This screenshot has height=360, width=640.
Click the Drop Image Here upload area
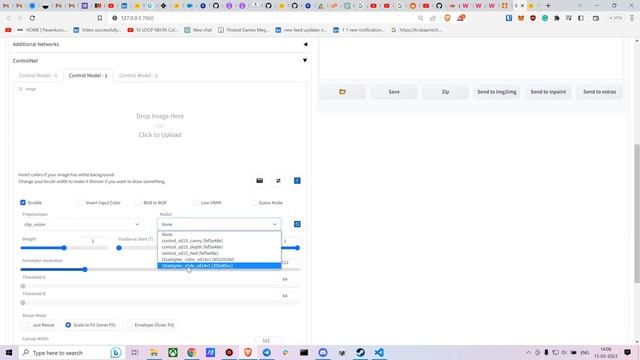[x=160, y=125]
